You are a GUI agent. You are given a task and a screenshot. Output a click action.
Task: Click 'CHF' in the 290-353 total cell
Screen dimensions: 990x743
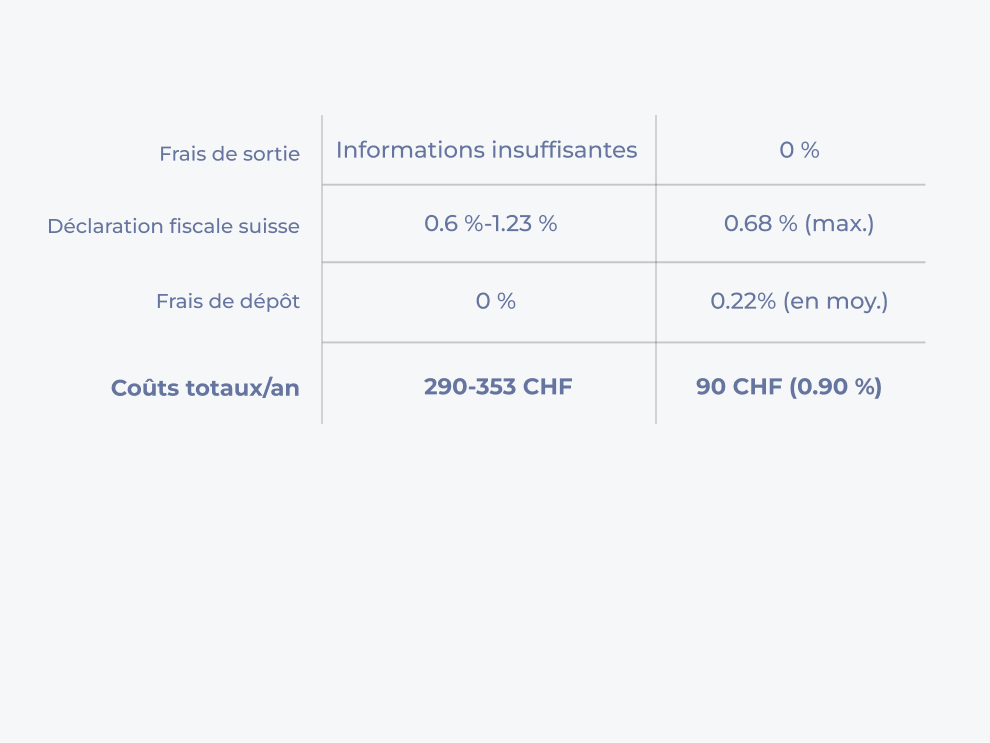[548, 387]
